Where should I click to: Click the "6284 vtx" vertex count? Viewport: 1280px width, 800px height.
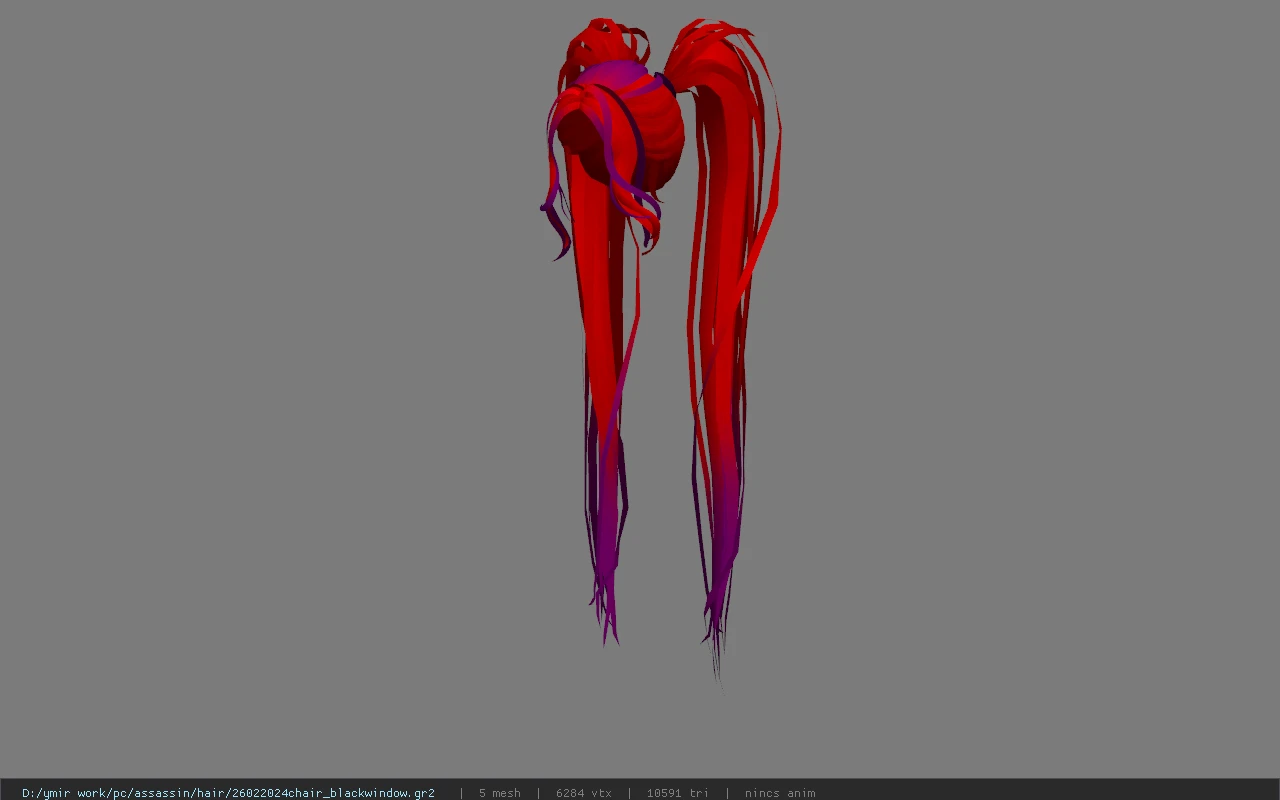(x=584, y=793)
